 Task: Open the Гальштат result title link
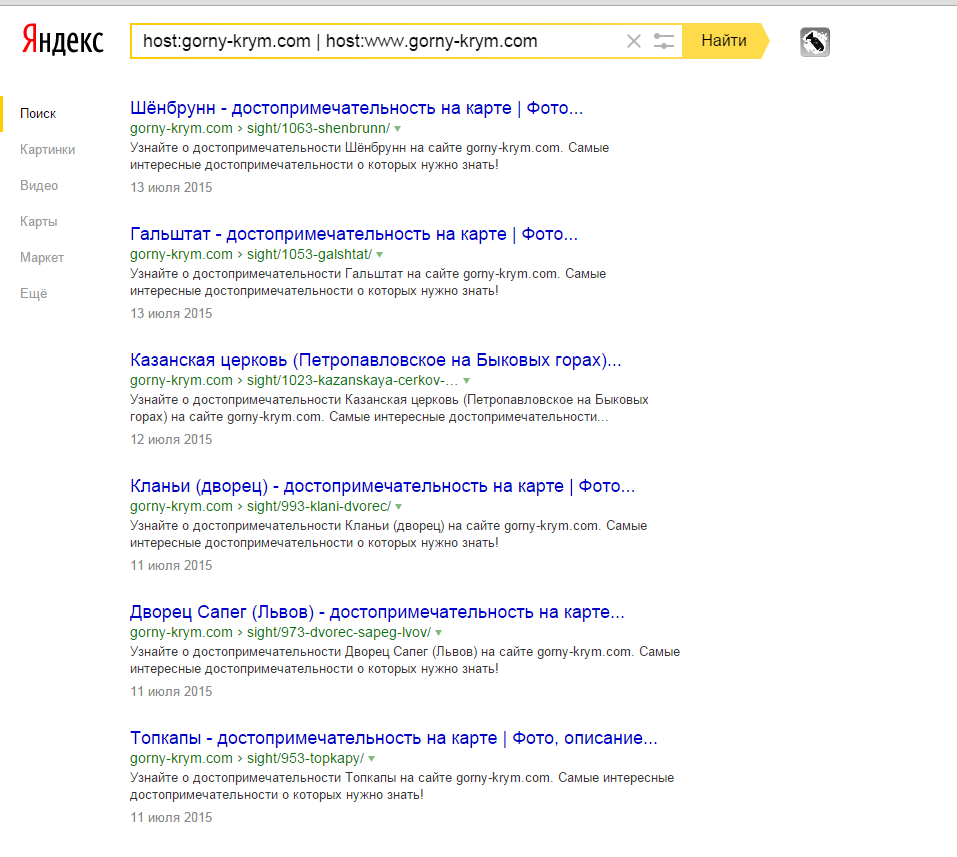click(x=354, y=234)
